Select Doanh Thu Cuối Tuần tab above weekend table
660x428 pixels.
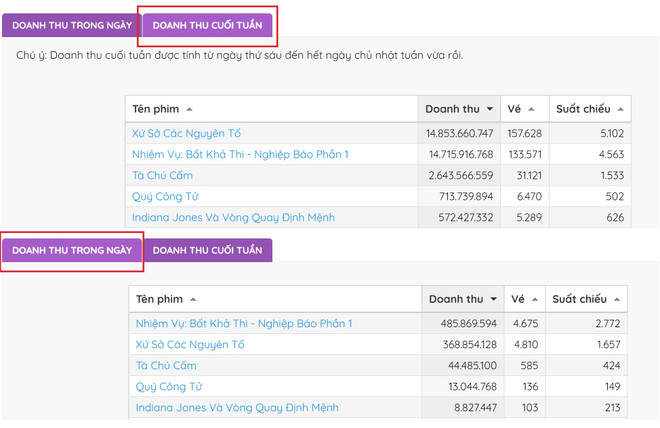207,25
